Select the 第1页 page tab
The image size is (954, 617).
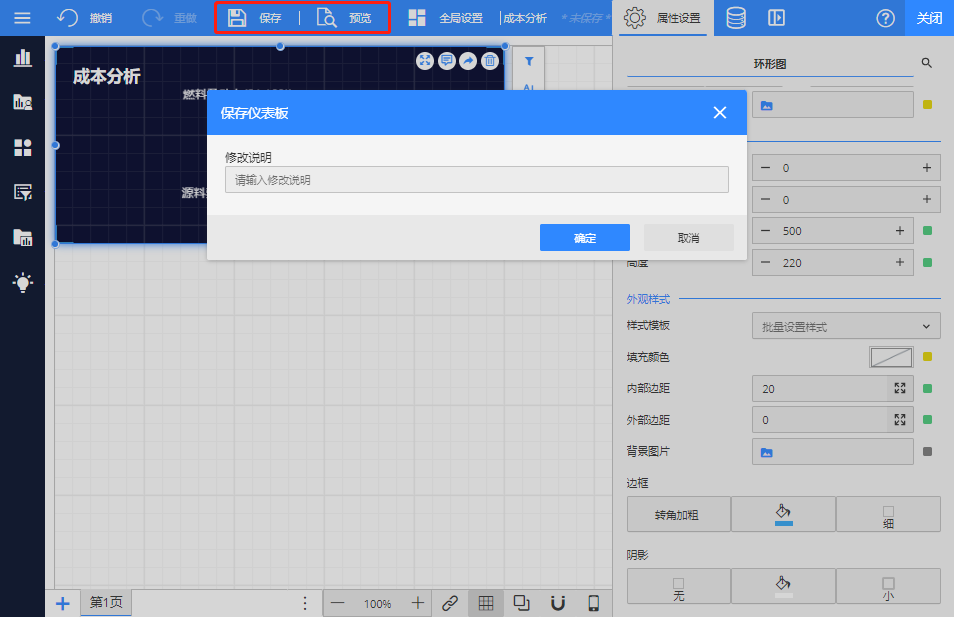point(106,603)
